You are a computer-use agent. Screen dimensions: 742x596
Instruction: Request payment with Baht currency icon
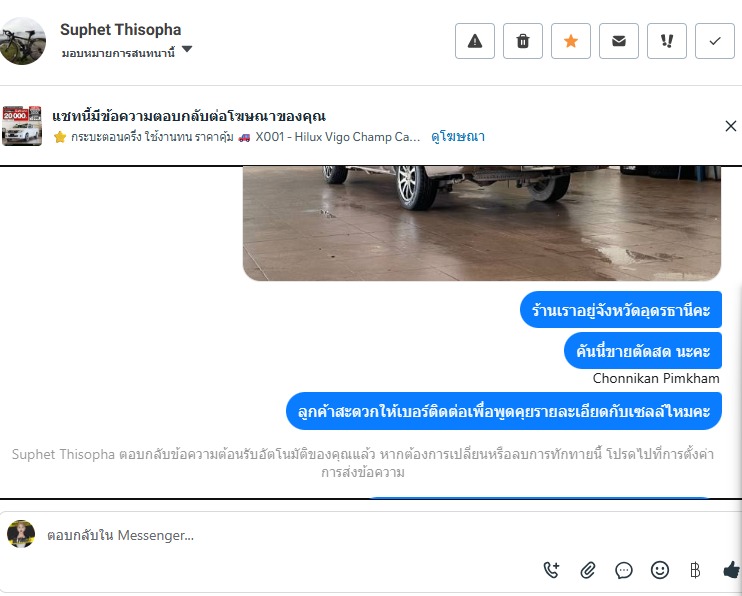695,570
